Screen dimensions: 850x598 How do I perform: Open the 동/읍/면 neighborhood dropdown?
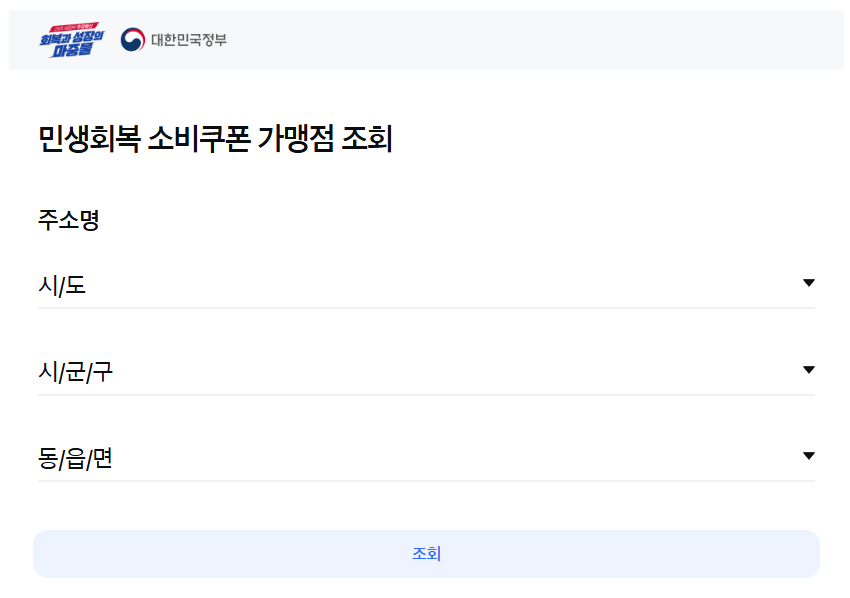(x=420, y=456)
